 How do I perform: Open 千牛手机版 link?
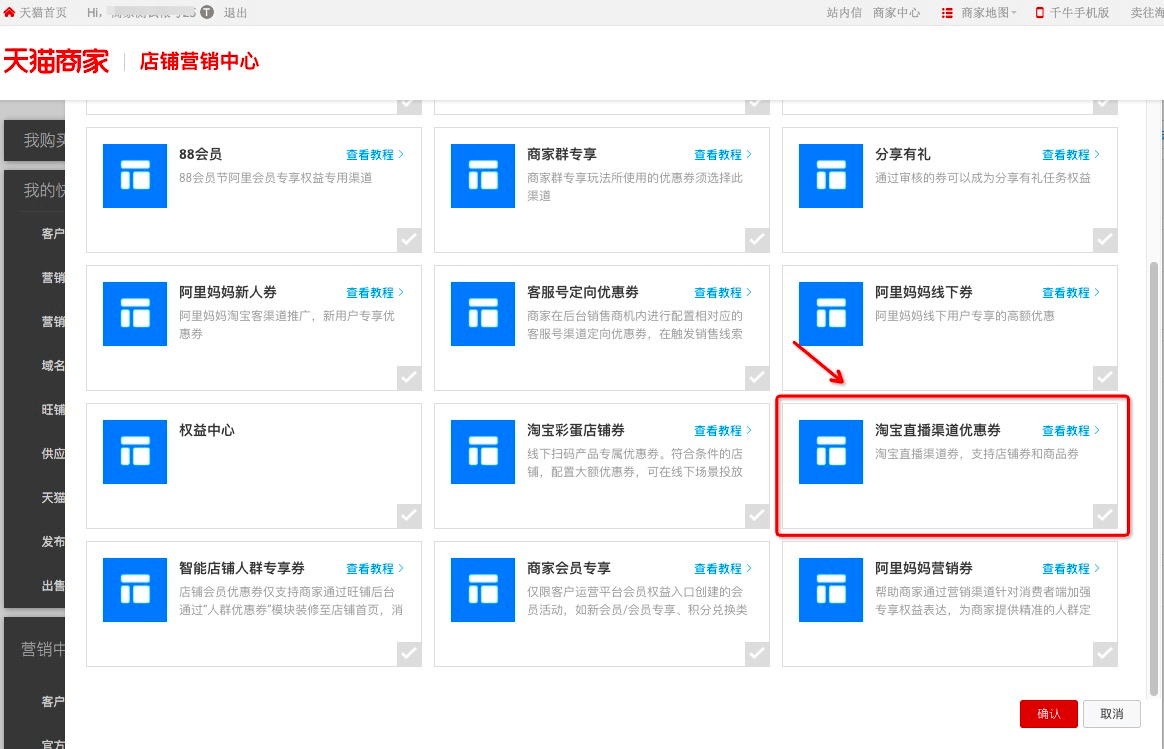pyautogui.click(x=1079, y=13)
